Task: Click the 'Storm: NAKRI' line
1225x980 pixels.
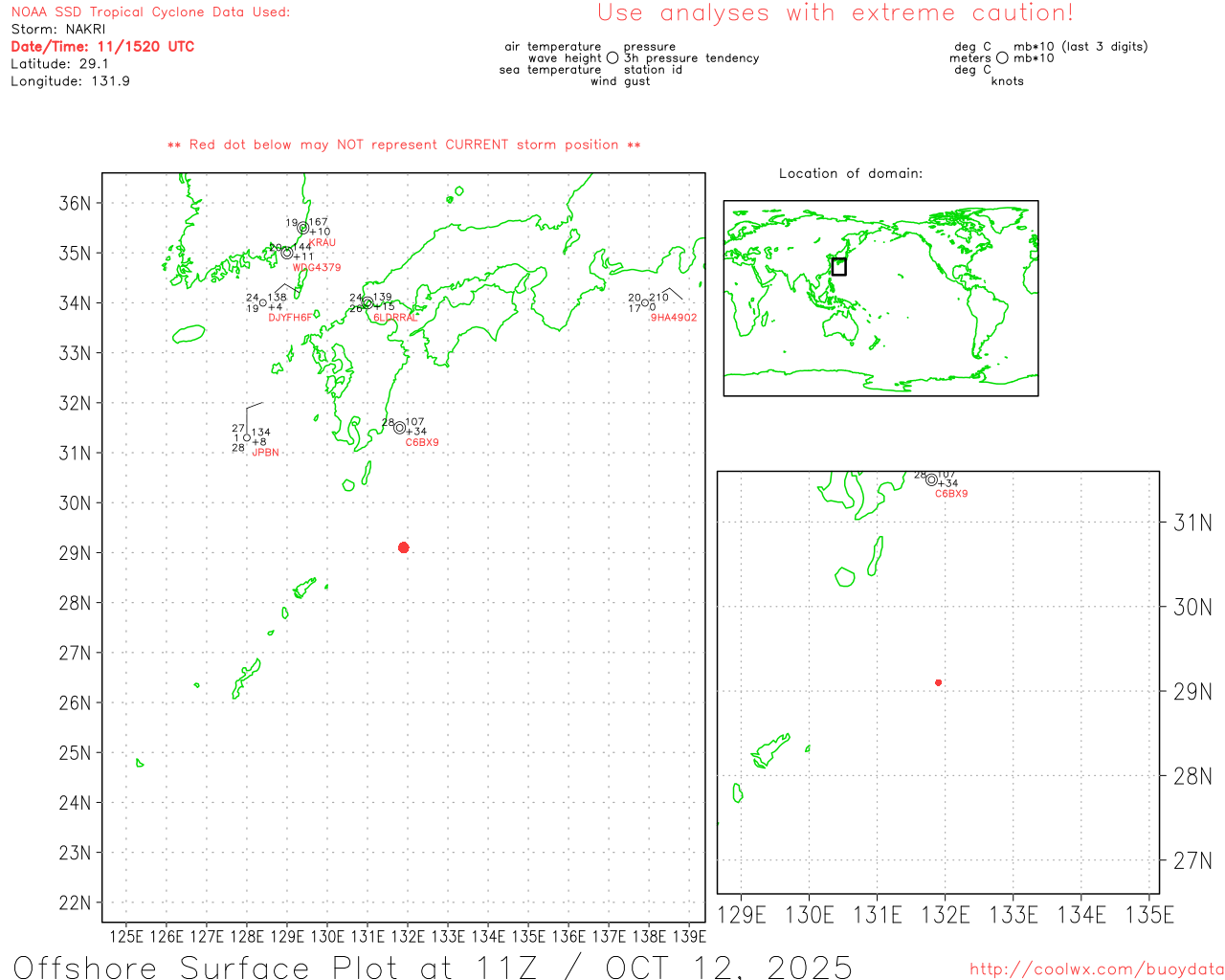Action: coord(58,30)
